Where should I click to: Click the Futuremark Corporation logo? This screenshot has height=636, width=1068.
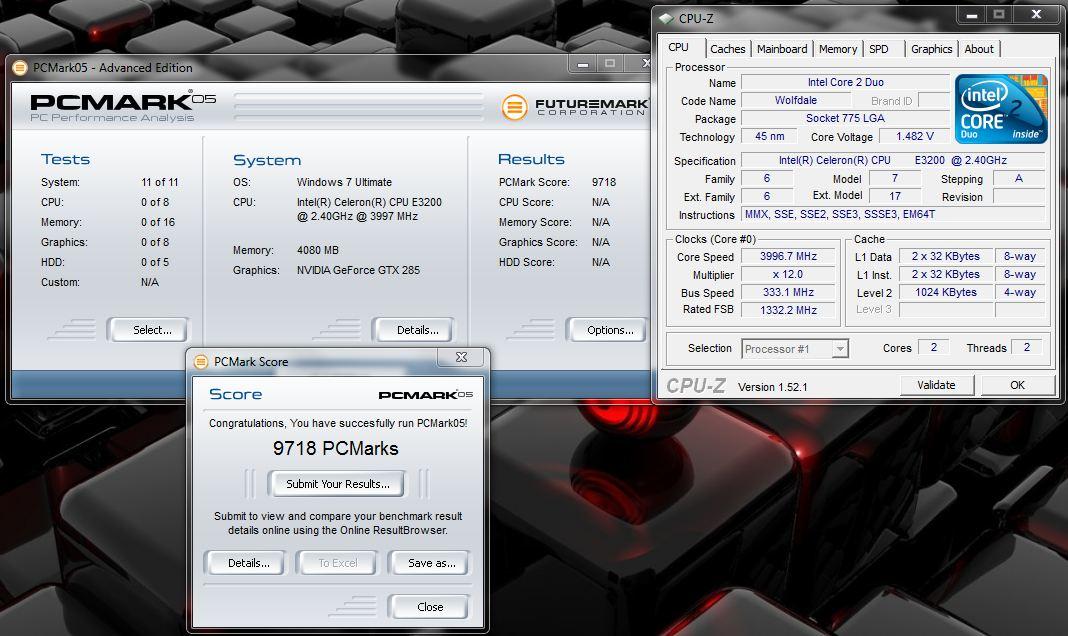[x=574, y=107]
